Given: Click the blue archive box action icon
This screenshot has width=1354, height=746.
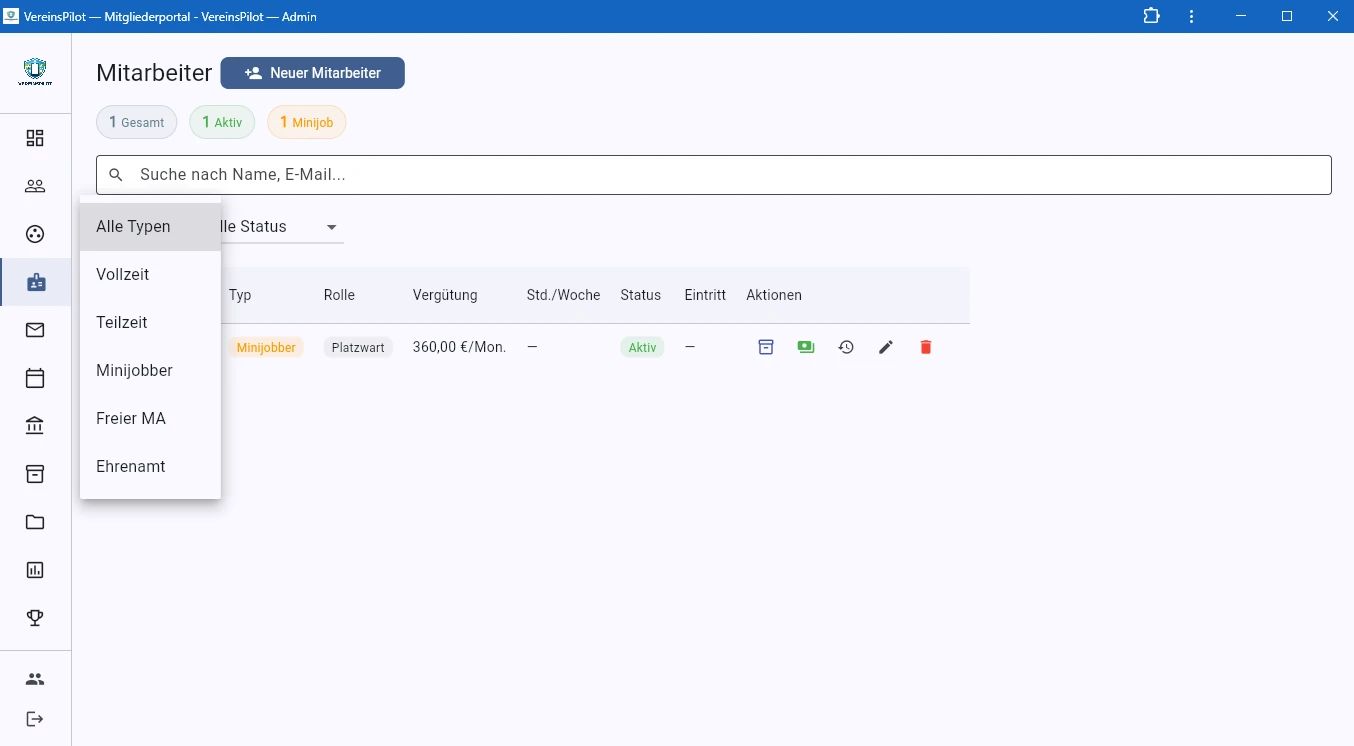Looking at the screenshot, I should point(766,347).
